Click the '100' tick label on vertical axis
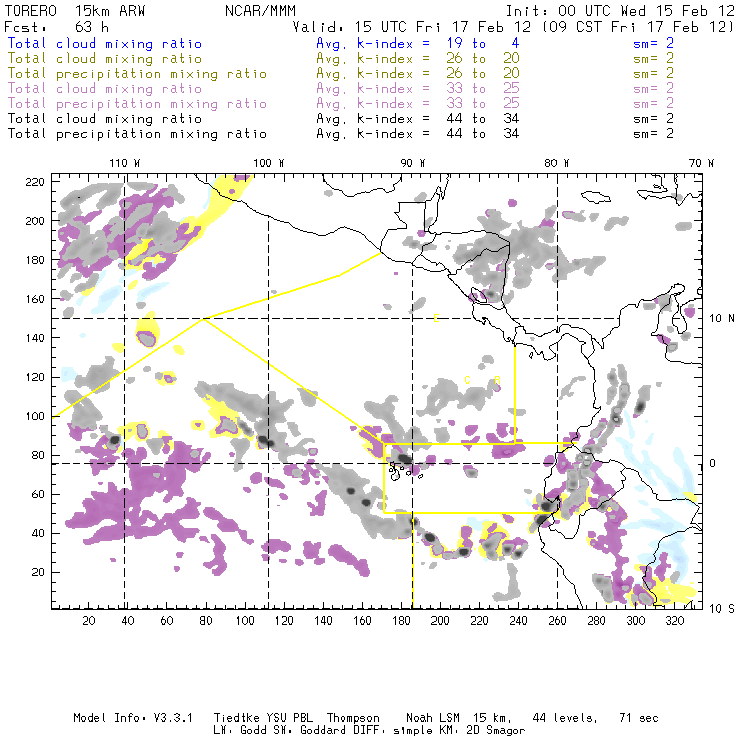740x740 pixels. (35, 416)
